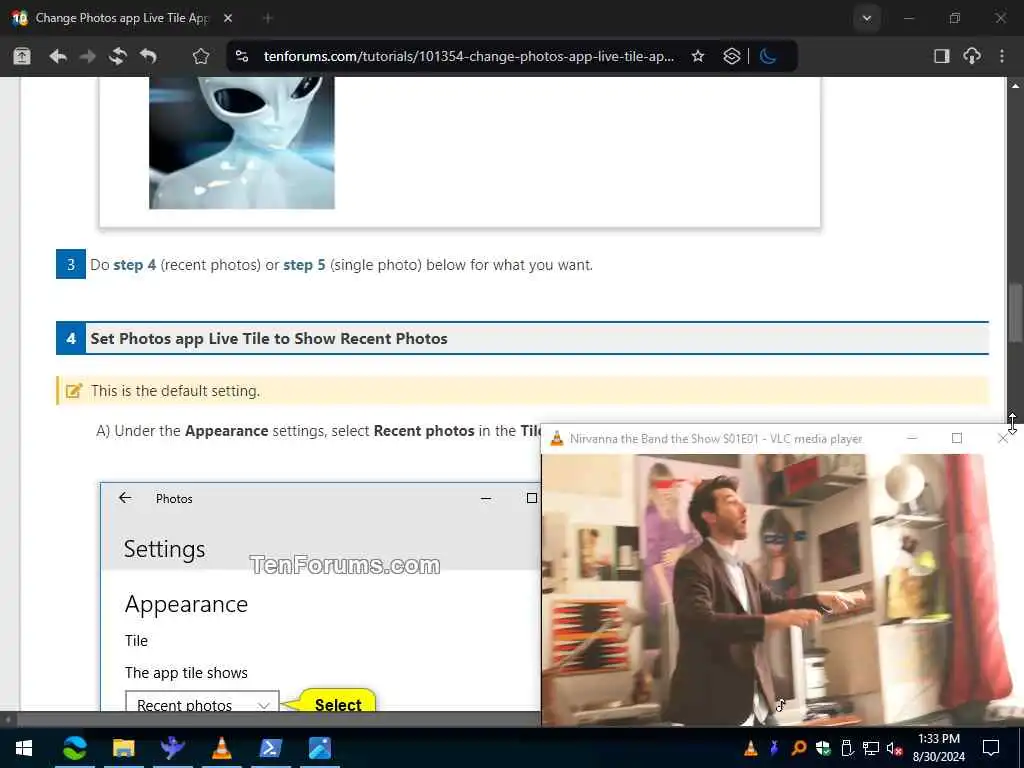Viewport: 1024px width, 768px height.
Task: Click the orange magnifier icon in system tray
Action: point(799,748)
